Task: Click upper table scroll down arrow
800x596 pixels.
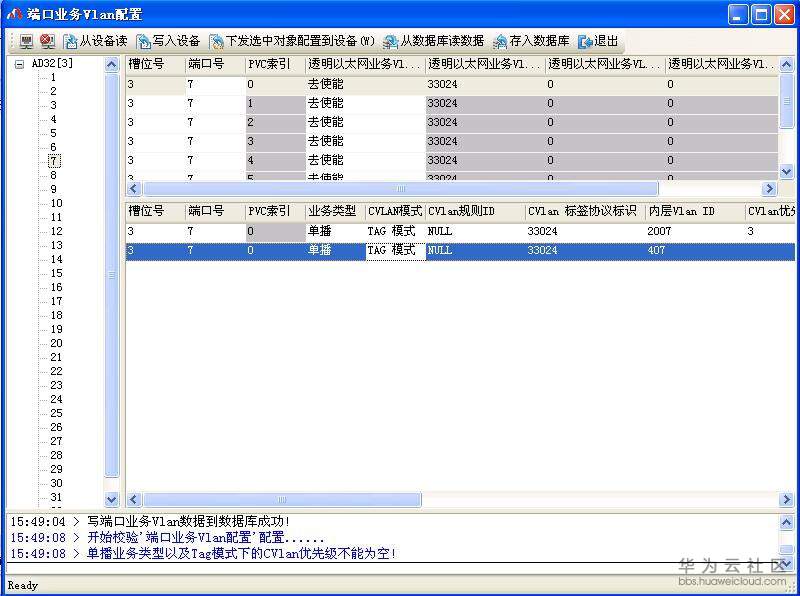Action: 786,171
